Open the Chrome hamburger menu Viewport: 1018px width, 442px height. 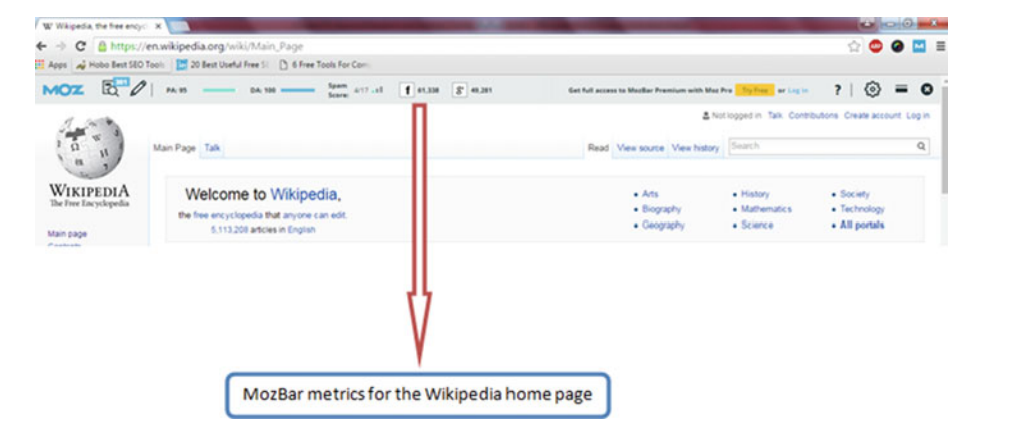coord(940,47)
